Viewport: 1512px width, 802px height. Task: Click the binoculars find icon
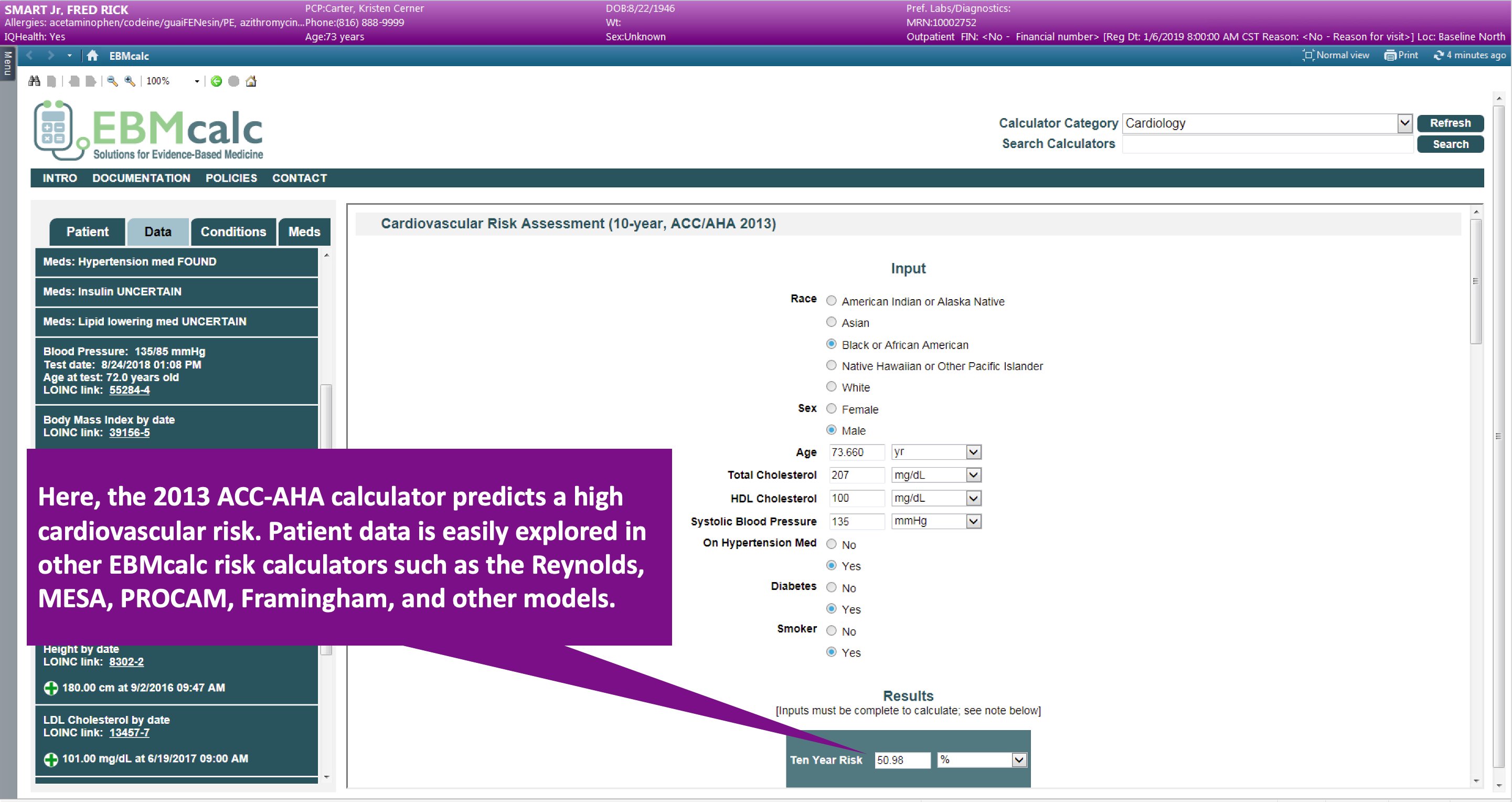(x=34, y=81)
